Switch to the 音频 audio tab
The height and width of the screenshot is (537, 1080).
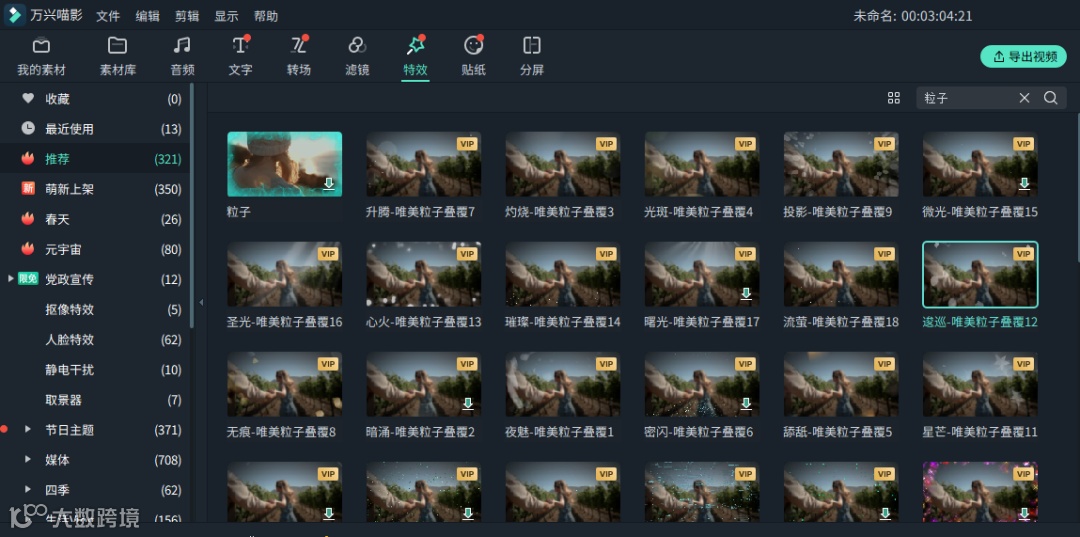[182, 56]
